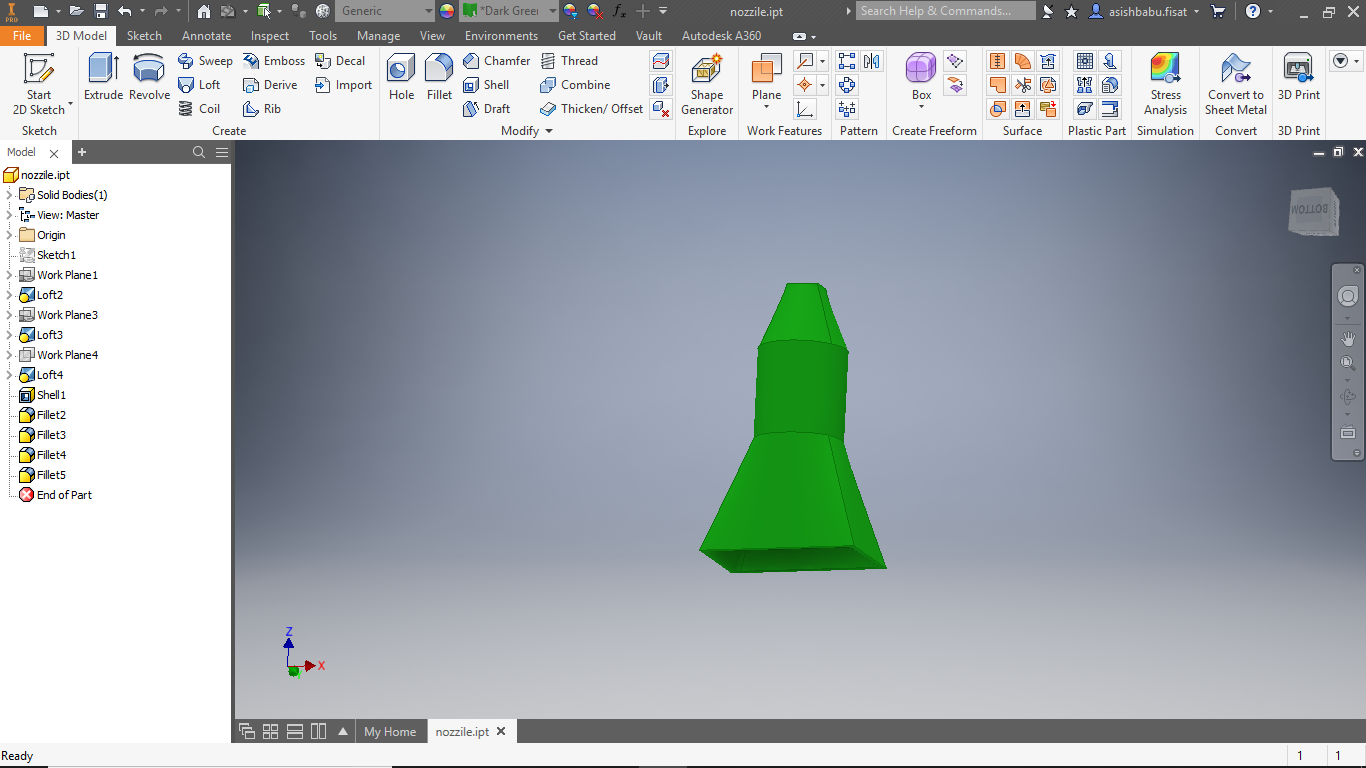Image resolution: width=1366 pixels, height=768 pixels.
Task: Expand the Loft2 feature node
Action: pos(9,295)
